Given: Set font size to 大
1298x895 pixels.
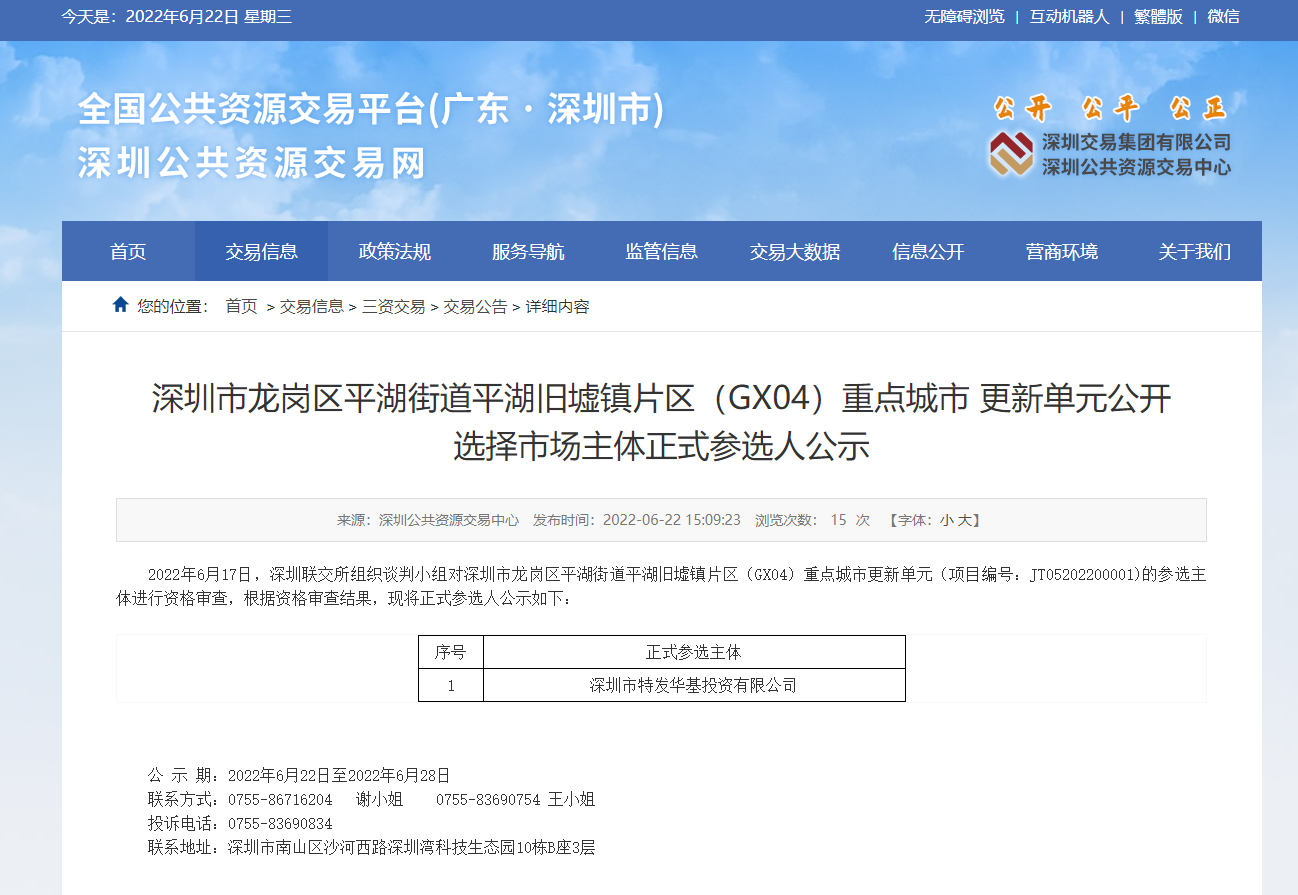Looking at the screenshot, I should click(964, 520).
